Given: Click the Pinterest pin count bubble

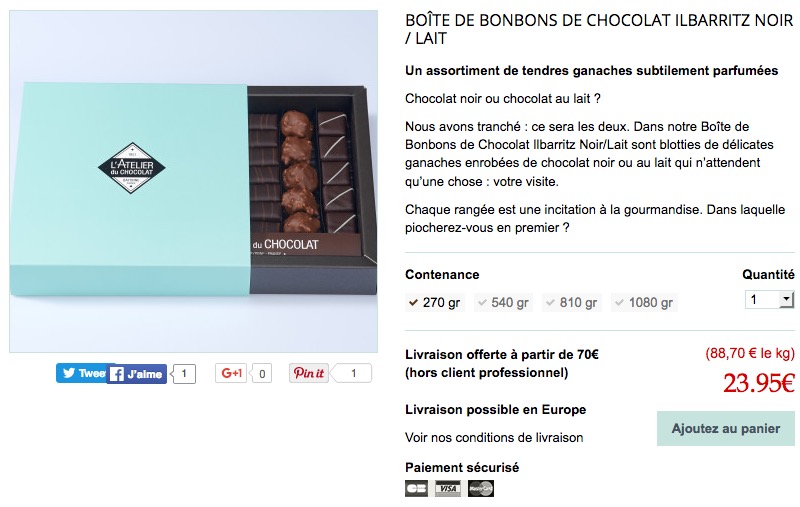Looking at the screenshot, I should (353, 373).
